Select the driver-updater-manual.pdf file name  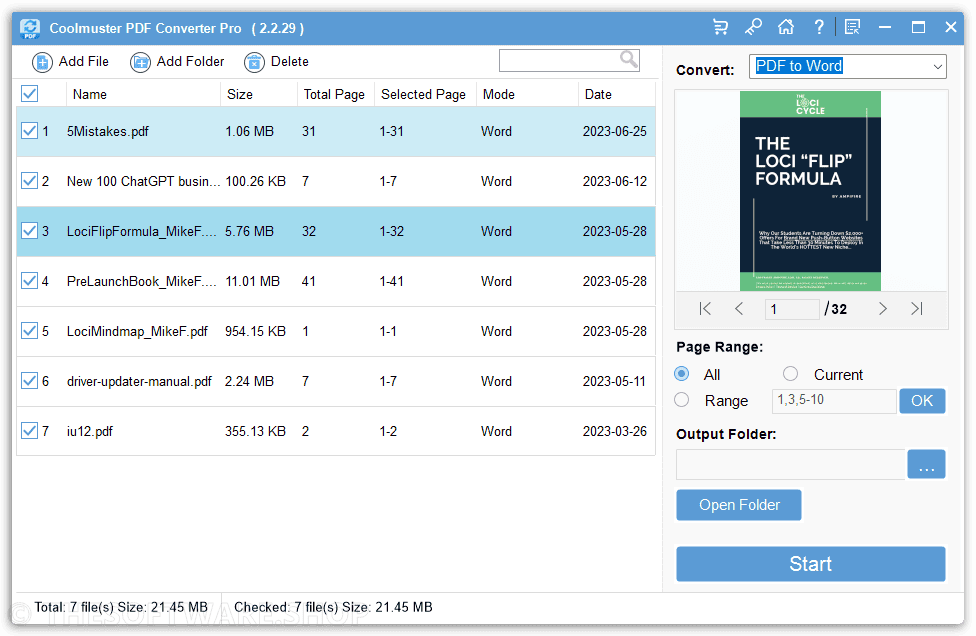[x=139, y=381]
